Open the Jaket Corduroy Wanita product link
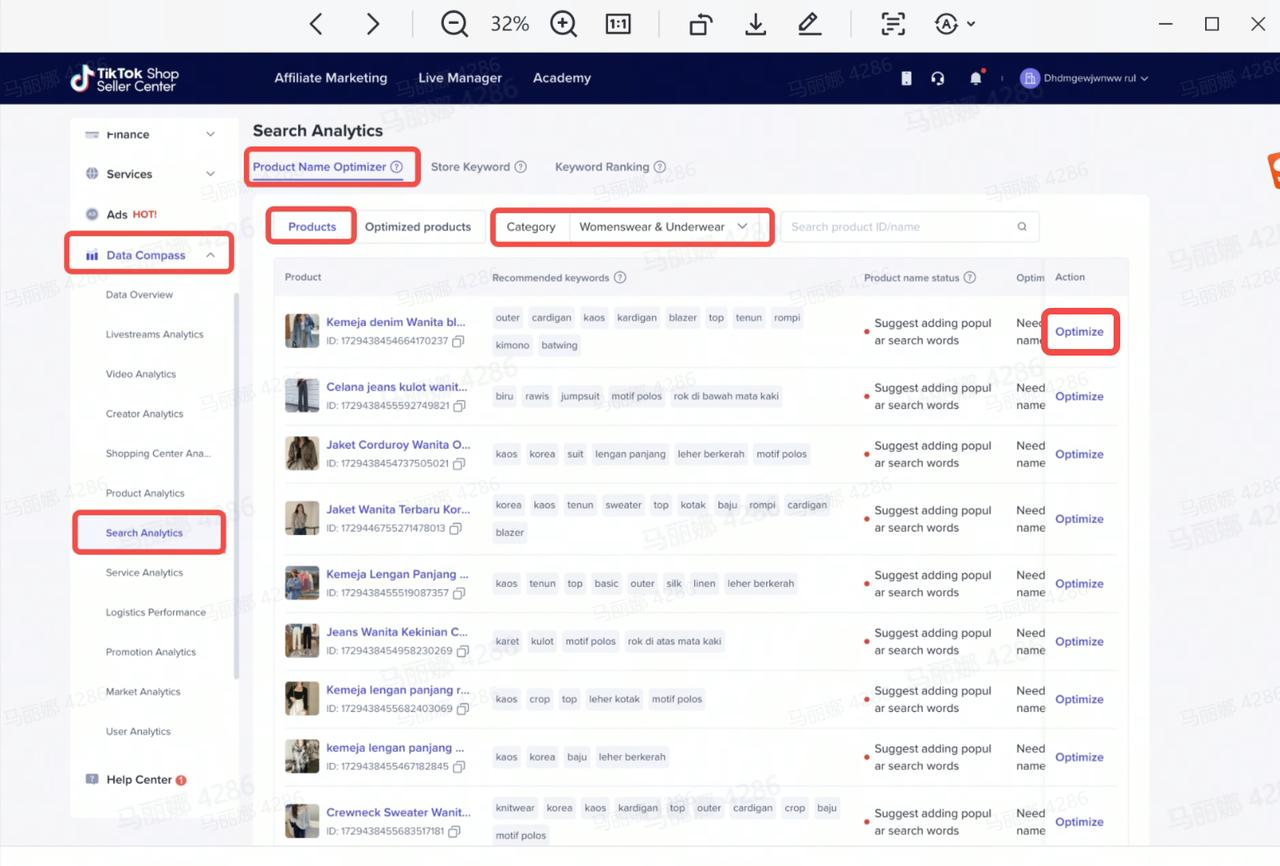Image resolution: width=1280 pixels, height=866 pixels. 398,445
